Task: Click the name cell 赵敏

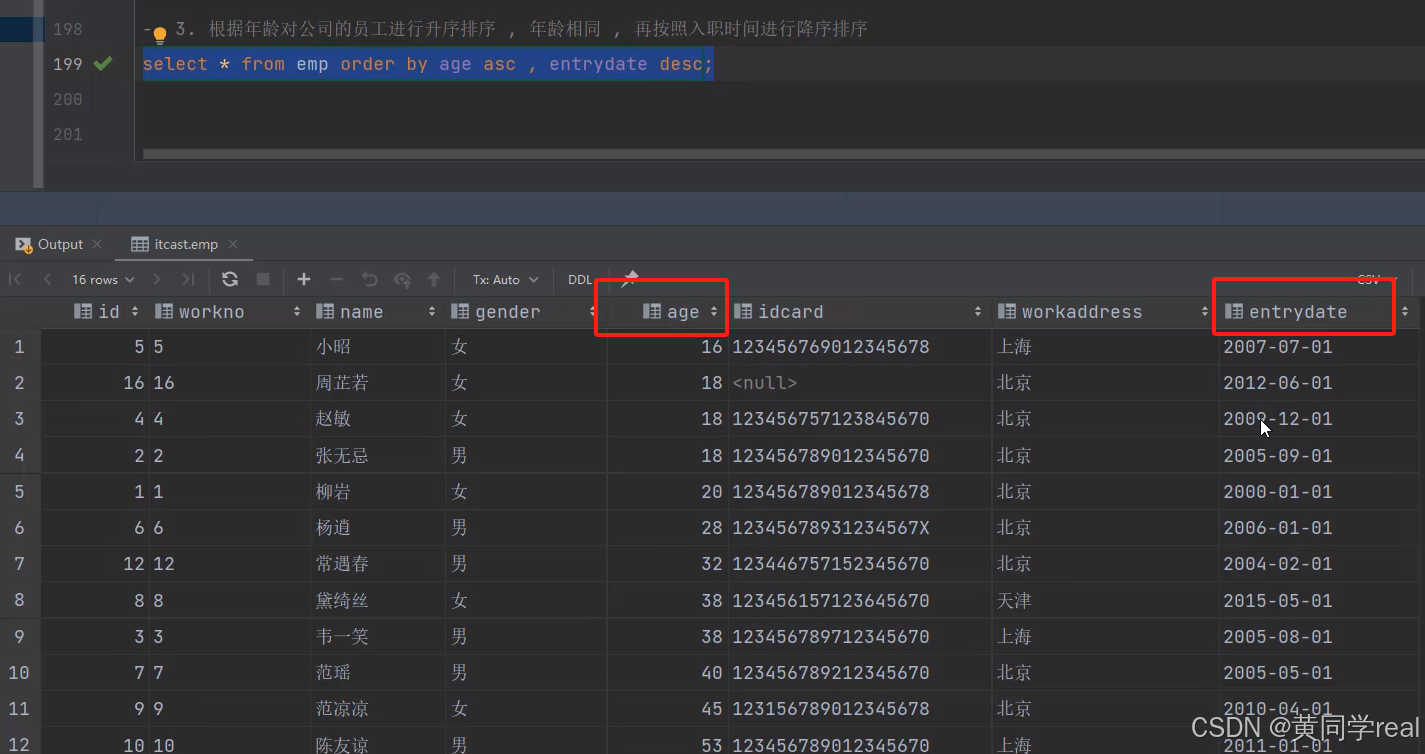Action: 378,419
